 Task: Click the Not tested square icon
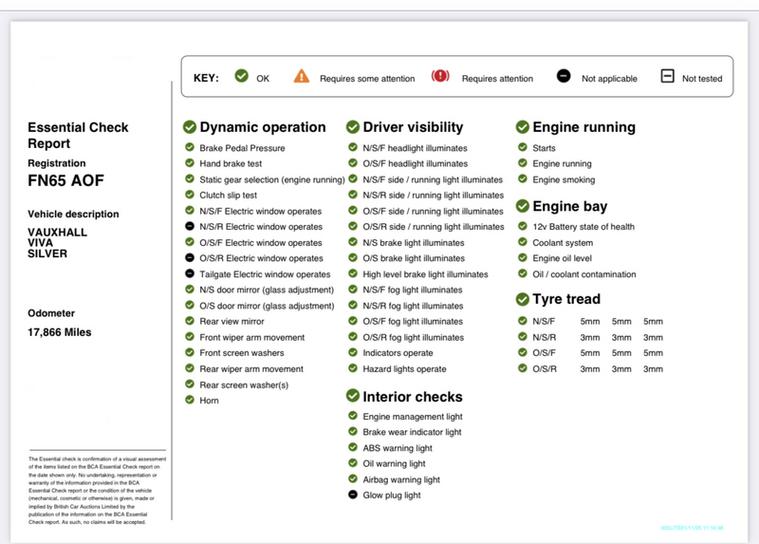[667, 77]
